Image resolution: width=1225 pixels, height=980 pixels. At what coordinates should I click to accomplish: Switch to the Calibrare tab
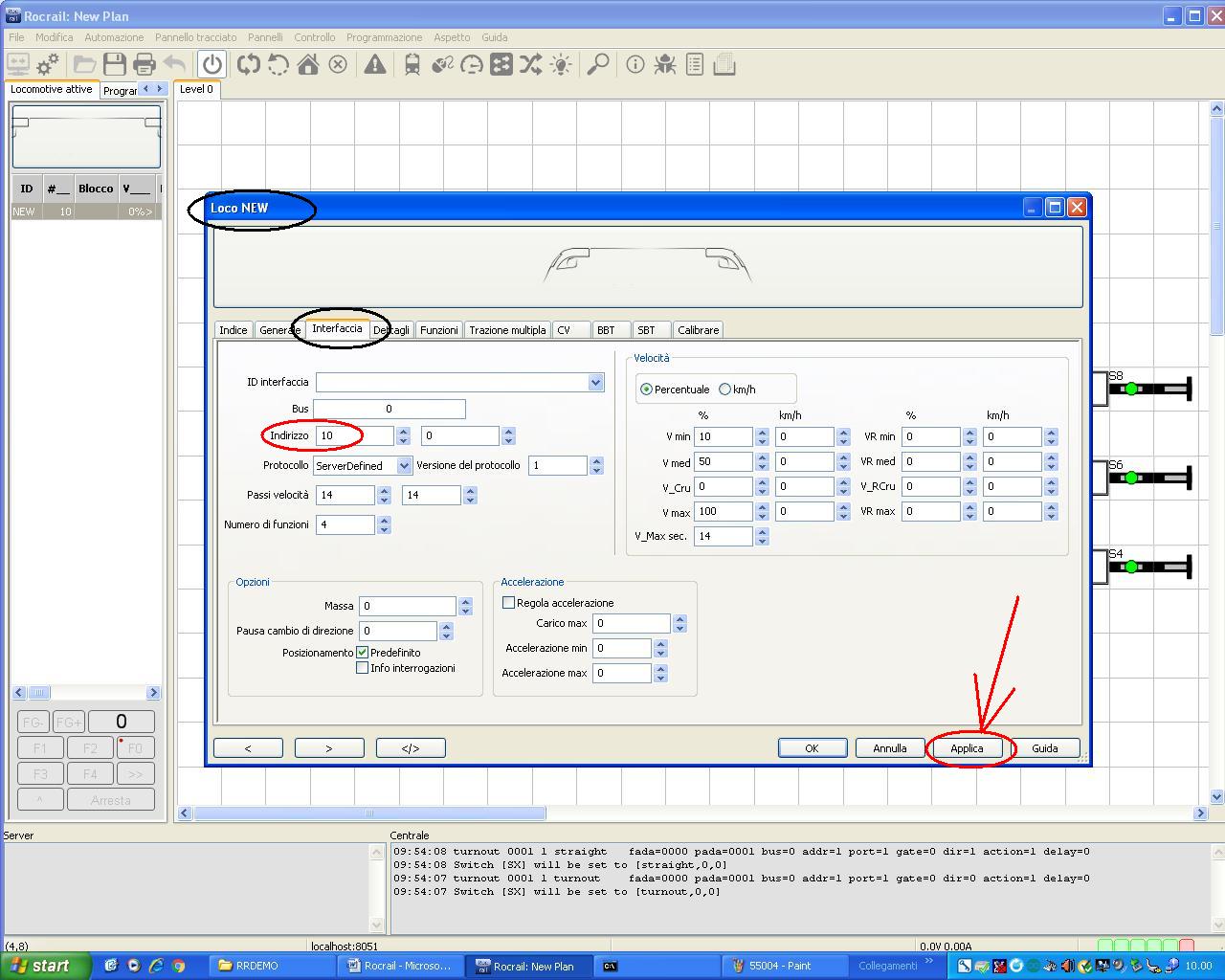(x=698, y=330)
